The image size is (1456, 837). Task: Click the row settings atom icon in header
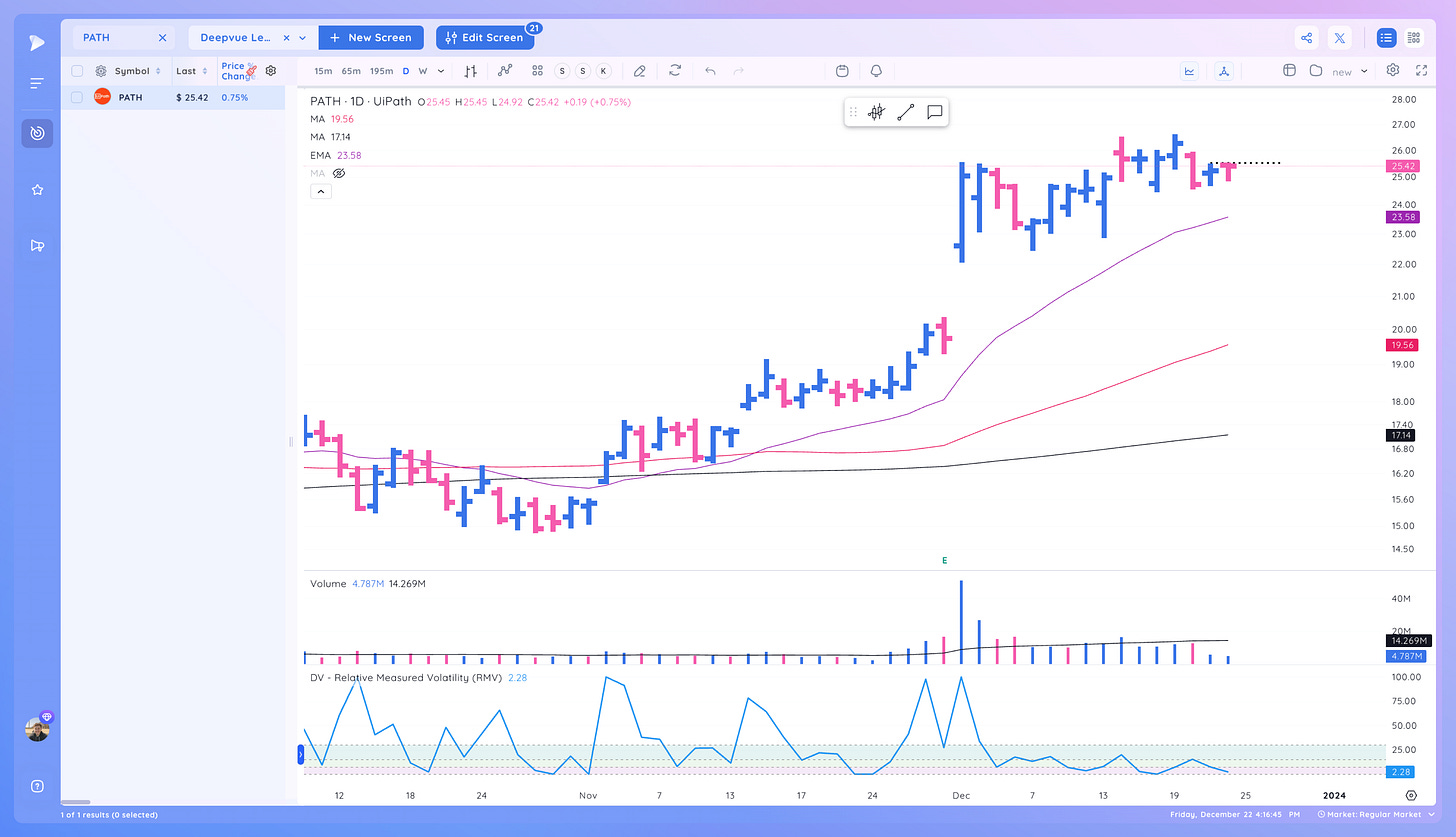click(x=101, y=71)
